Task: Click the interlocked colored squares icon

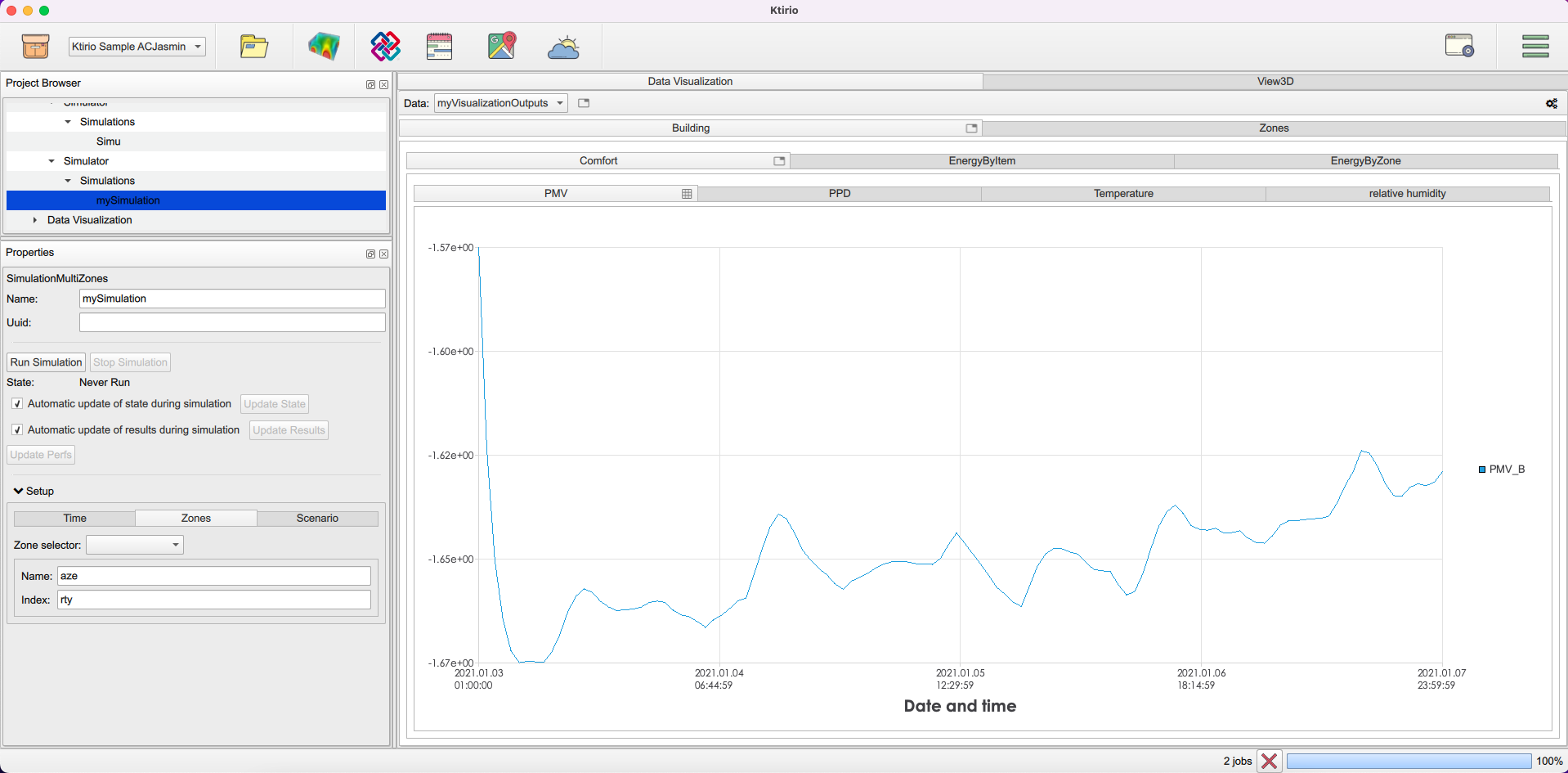Action: (385, 47)
